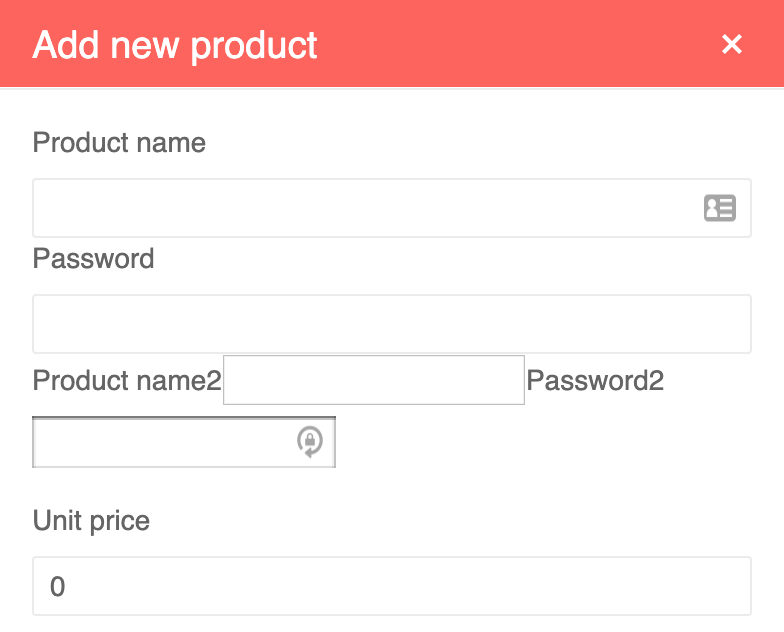Viewport: 784px width, 632px height.
Task: Click the "Unit price" label
Action: (x=91, y=521)
